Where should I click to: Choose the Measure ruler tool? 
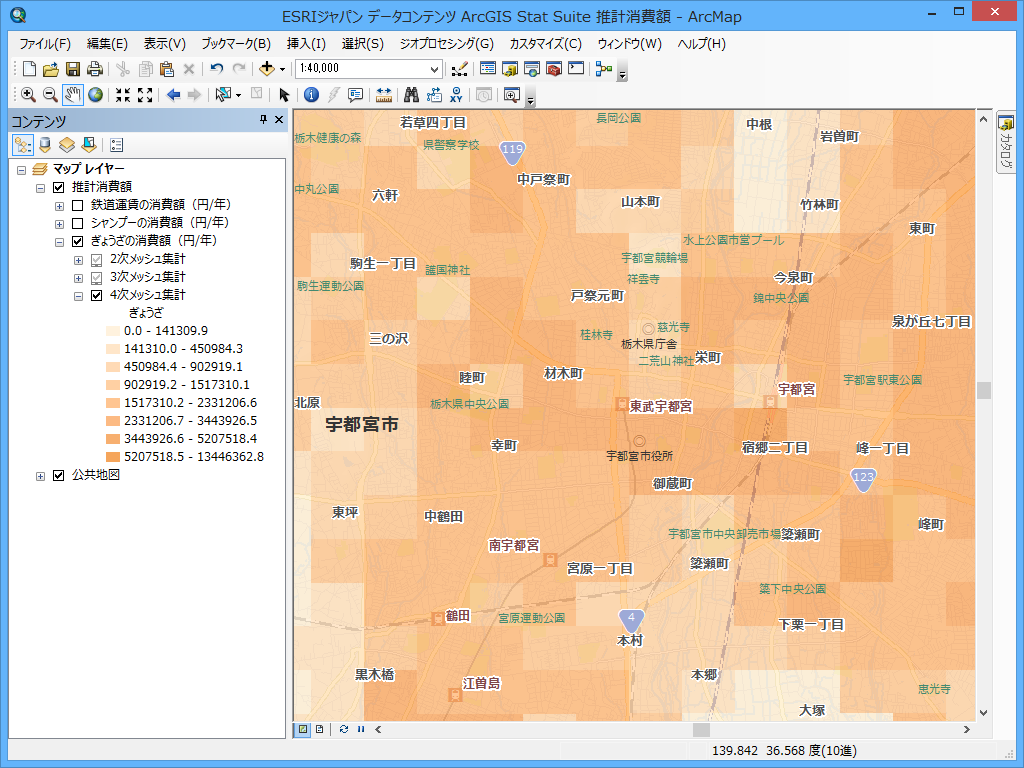[x=384, y=95]
